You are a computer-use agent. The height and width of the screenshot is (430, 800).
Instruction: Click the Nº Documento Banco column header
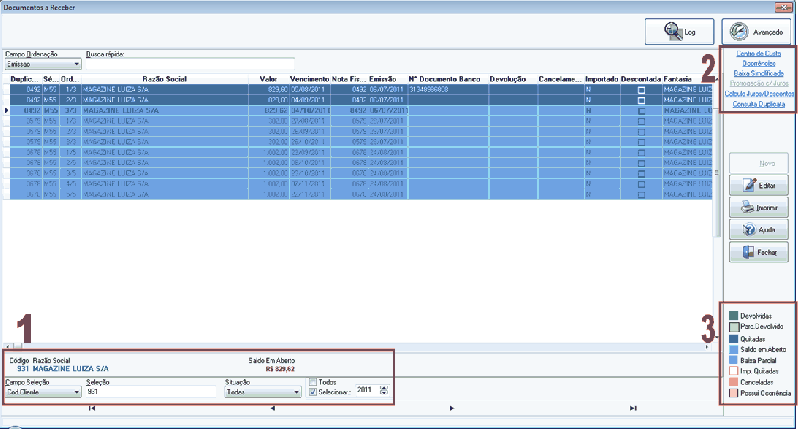point(447,79)
